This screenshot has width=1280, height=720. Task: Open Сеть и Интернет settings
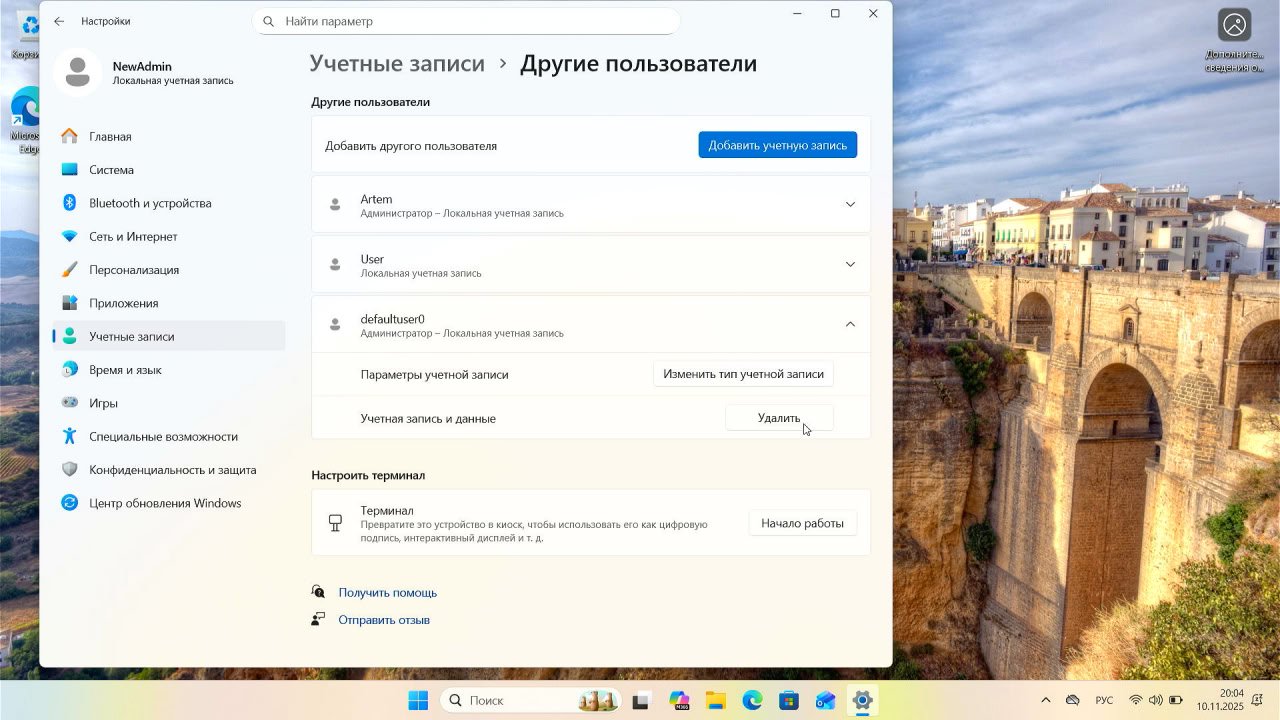[131, 236]
